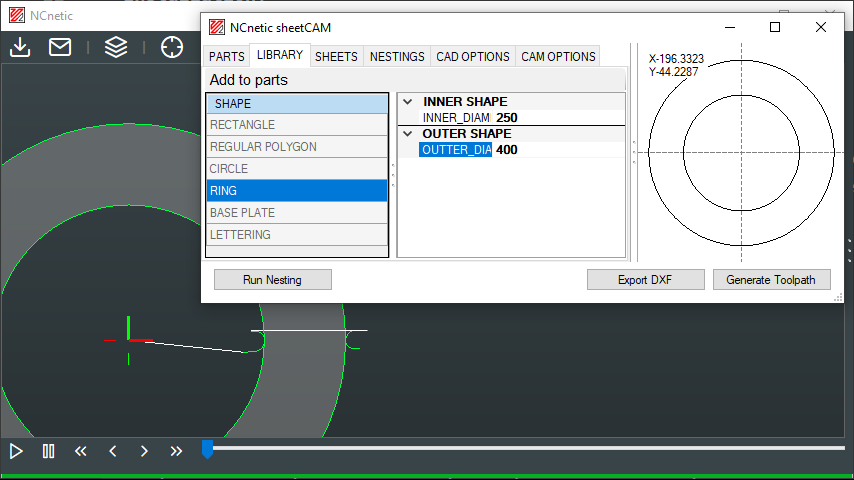
Task: Choose CIRCLE in shape list
Action: pyautogui.click(x=297, y=169)
